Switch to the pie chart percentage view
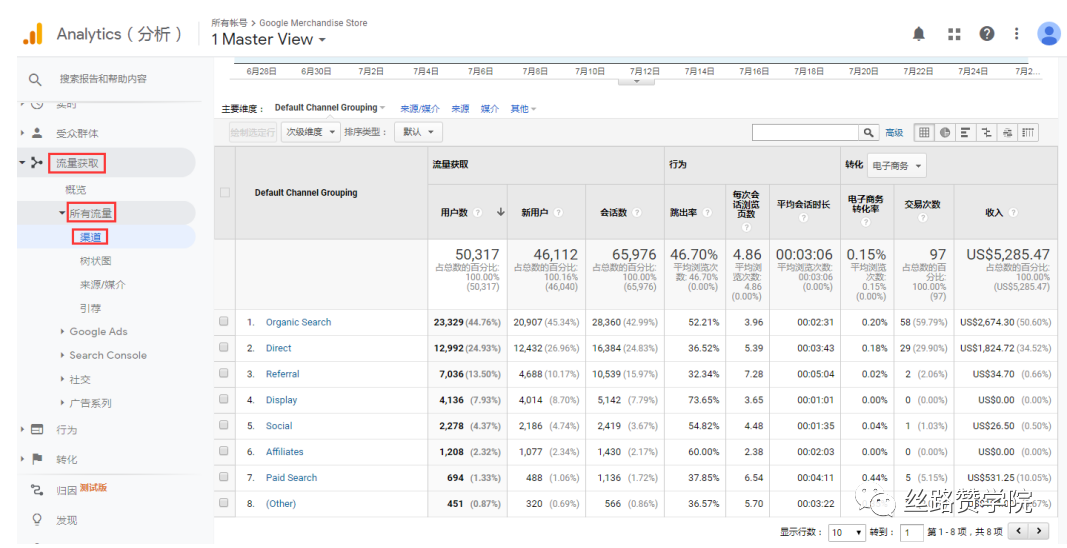The image size is (1067, 548). (x=945, y=133)
